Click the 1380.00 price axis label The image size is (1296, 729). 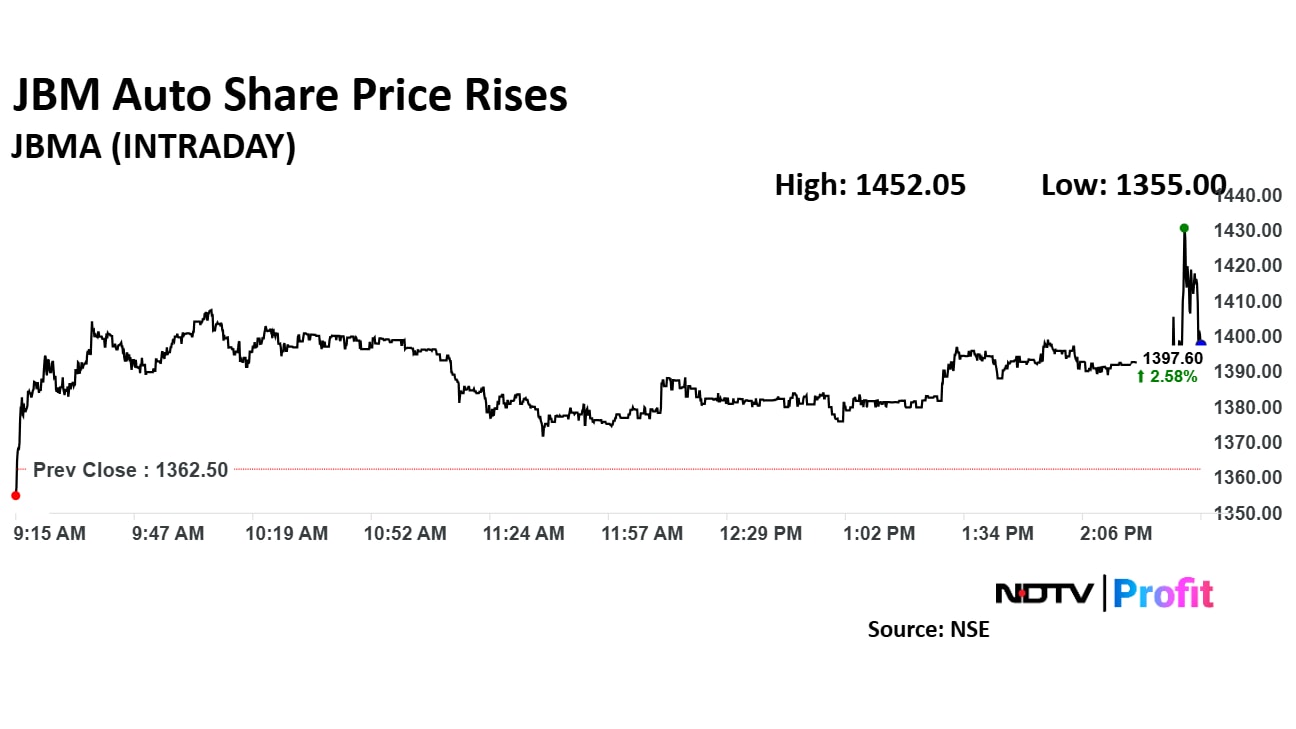(1248, 407)
